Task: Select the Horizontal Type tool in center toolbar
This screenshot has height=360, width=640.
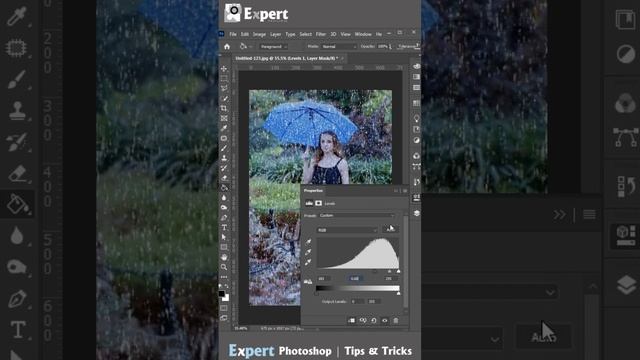Action: click(224, 227)
